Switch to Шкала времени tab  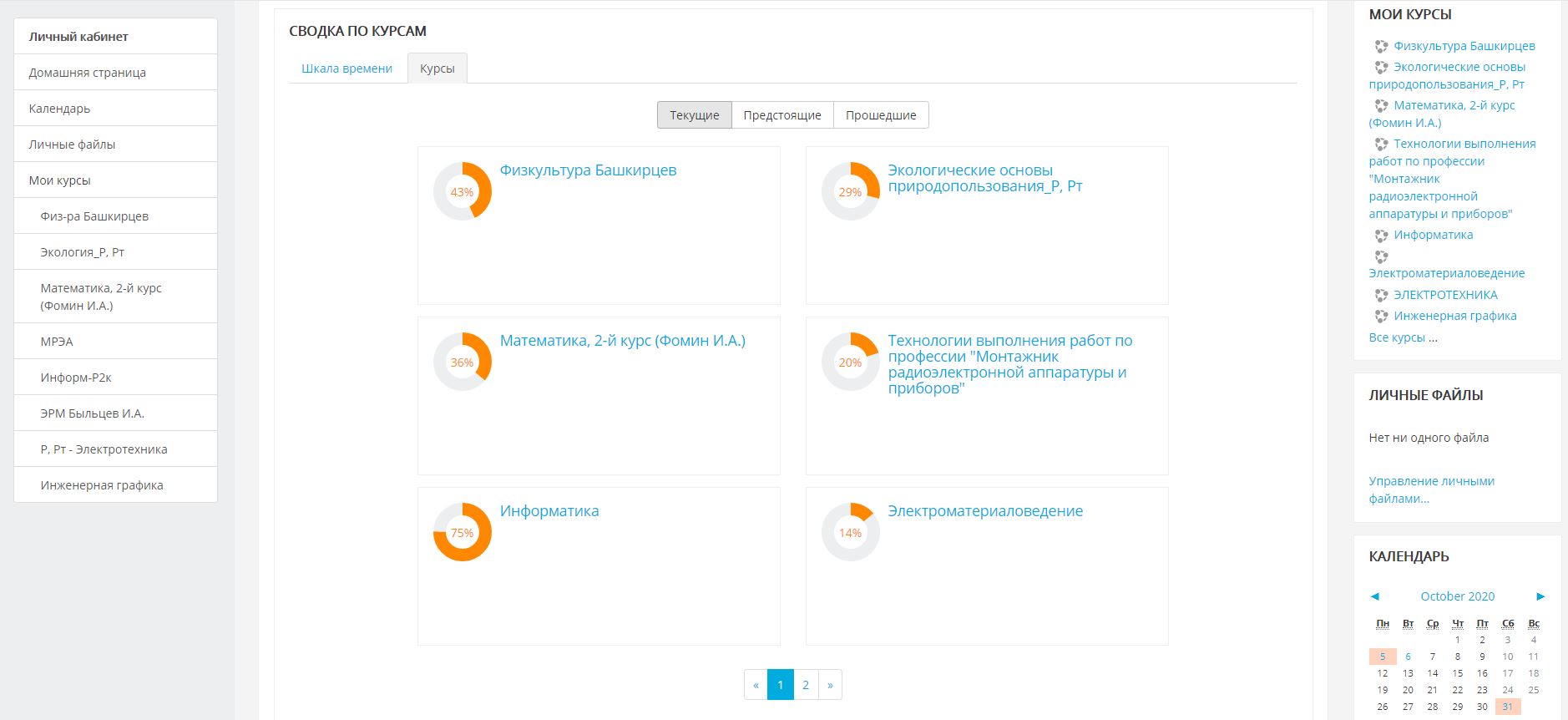tap(346, 68)
